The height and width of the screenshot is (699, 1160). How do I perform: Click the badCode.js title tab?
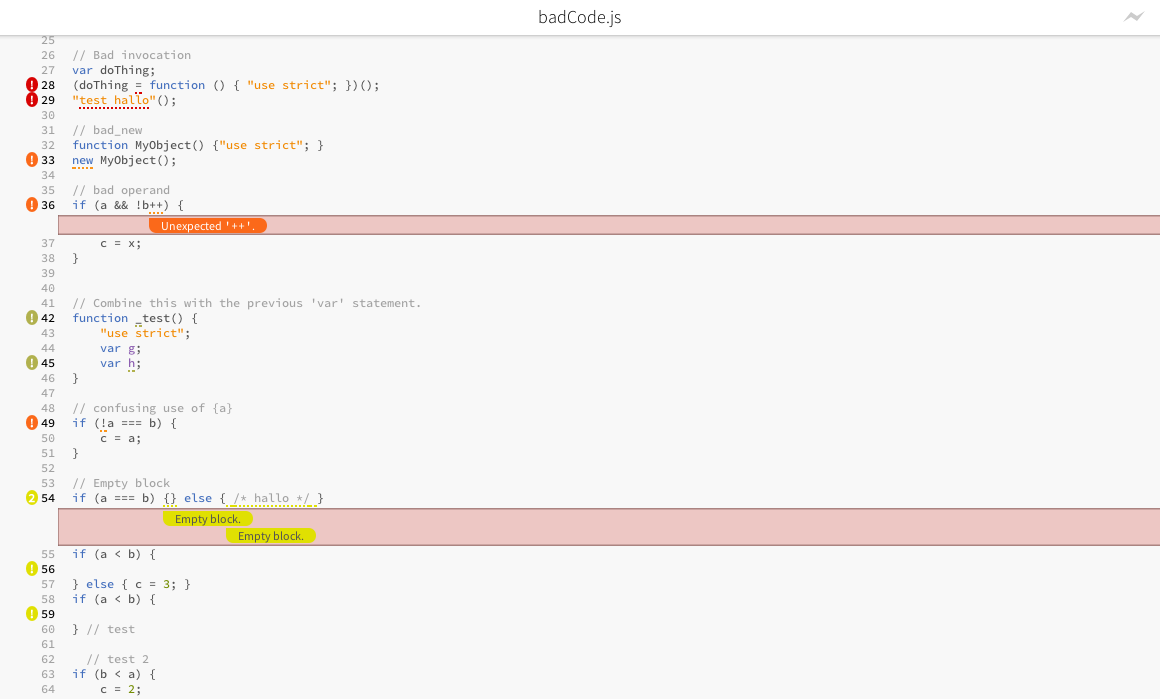coord(578,17)
